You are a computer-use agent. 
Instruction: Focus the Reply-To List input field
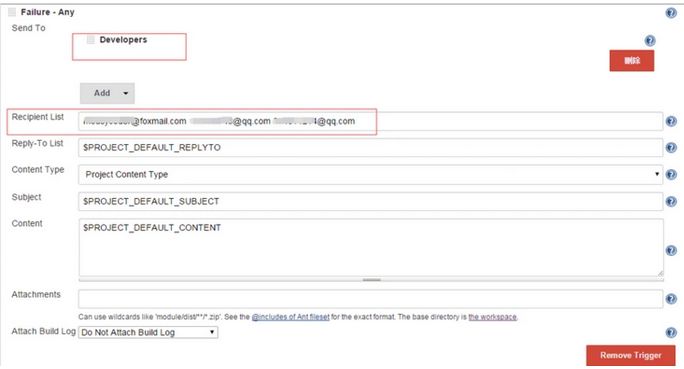tap(370, 148)
